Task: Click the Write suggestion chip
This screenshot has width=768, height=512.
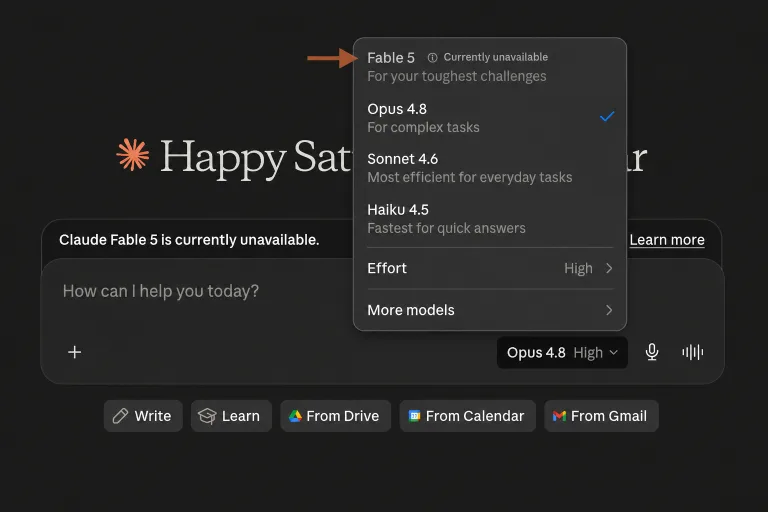Action: 143,416
